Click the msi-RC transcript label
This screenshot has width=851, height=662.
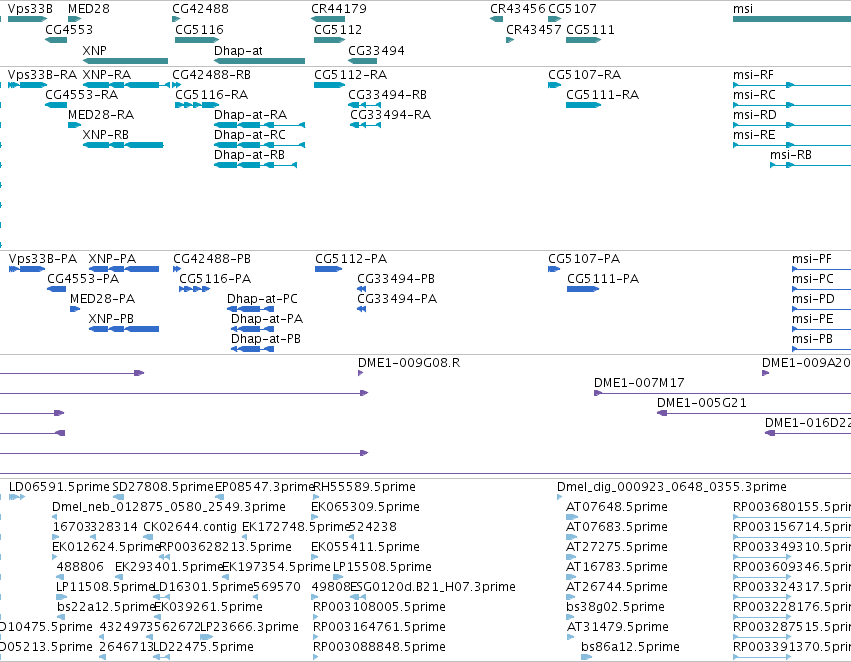coord(754,94)
